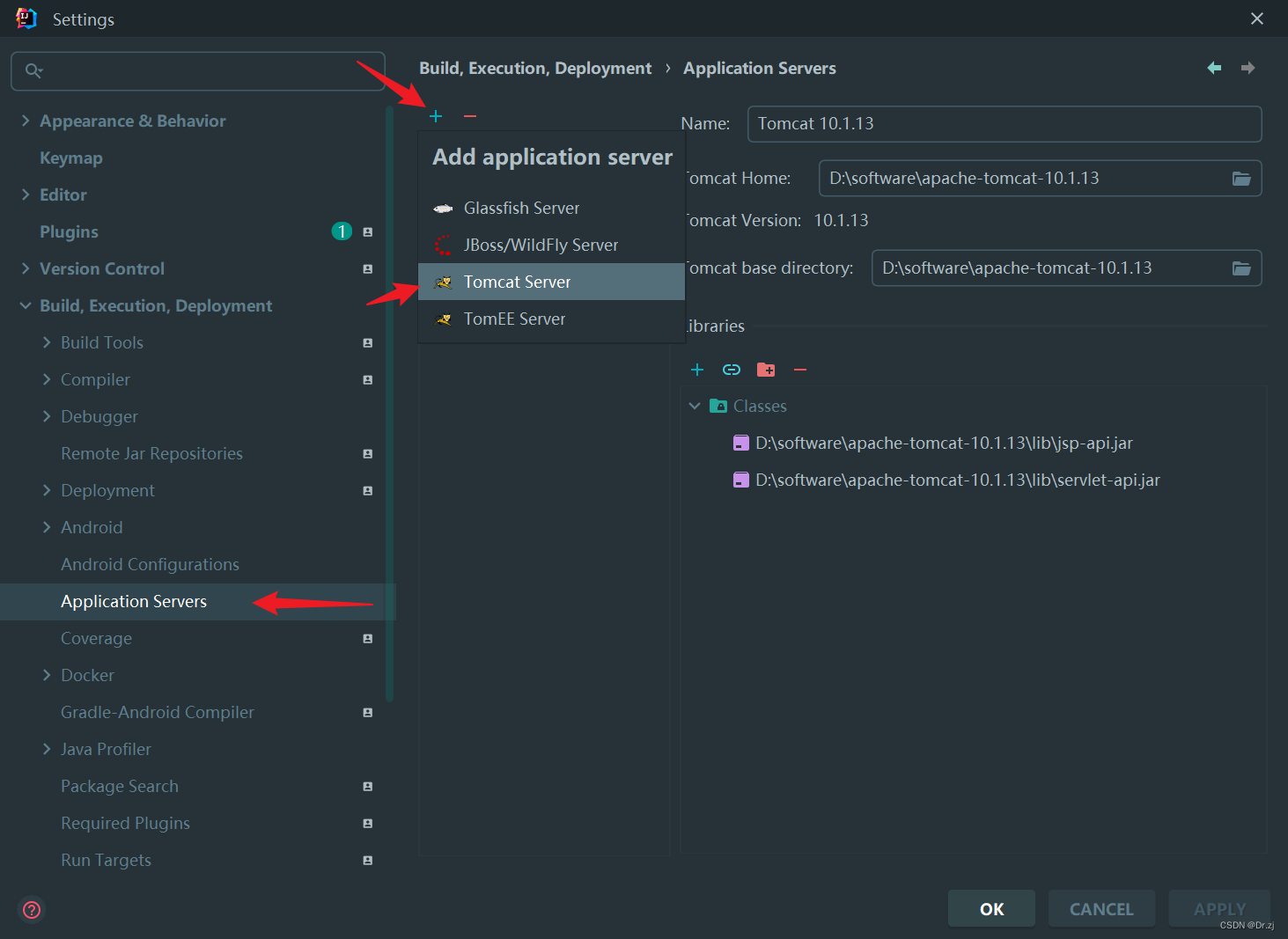Expand the Java Profiler node
Screen dimensions: 1288x939
click(47, 749)
